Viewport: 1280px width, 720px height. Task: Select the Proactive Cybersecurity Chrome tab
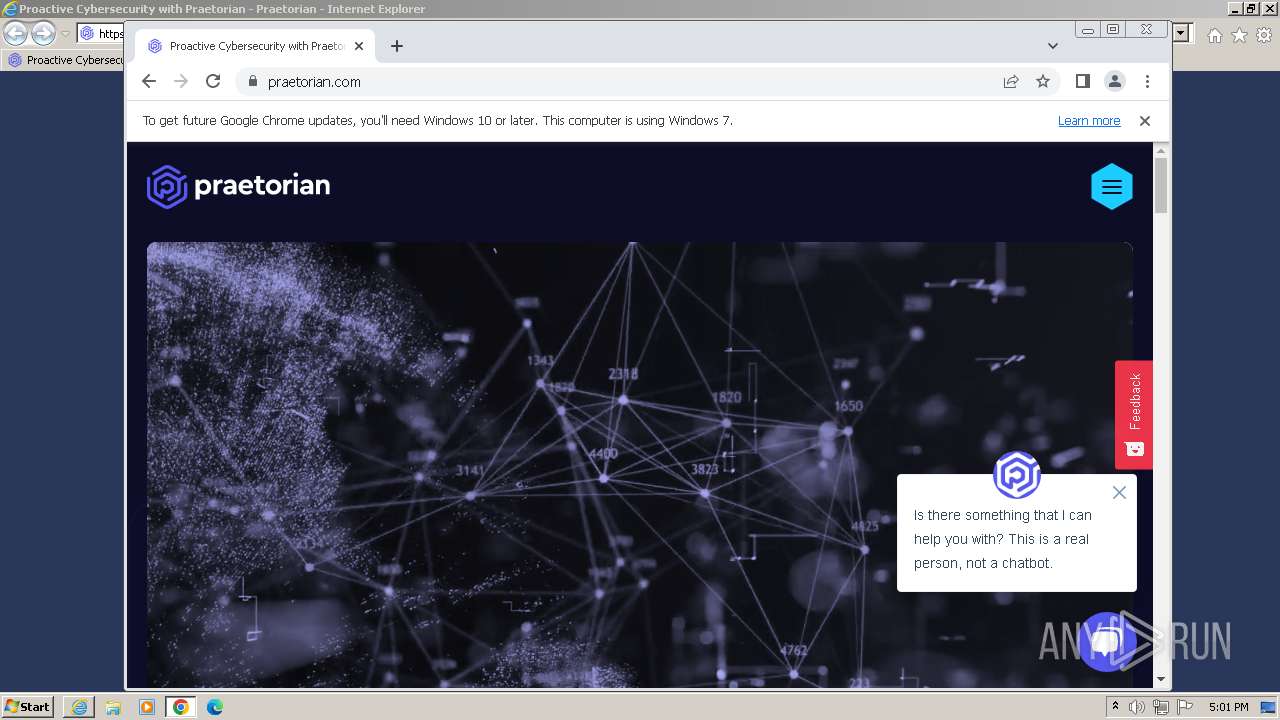[255, 46]
